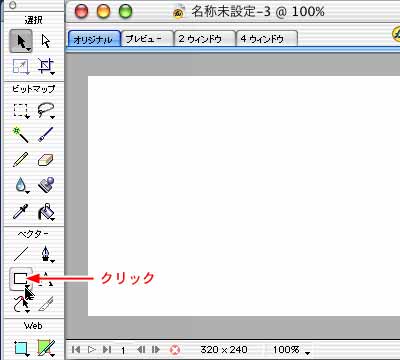Select the Pointer tool
Image resolution: width=400 pixels, height=360 pixels.
tap(21, 41)
